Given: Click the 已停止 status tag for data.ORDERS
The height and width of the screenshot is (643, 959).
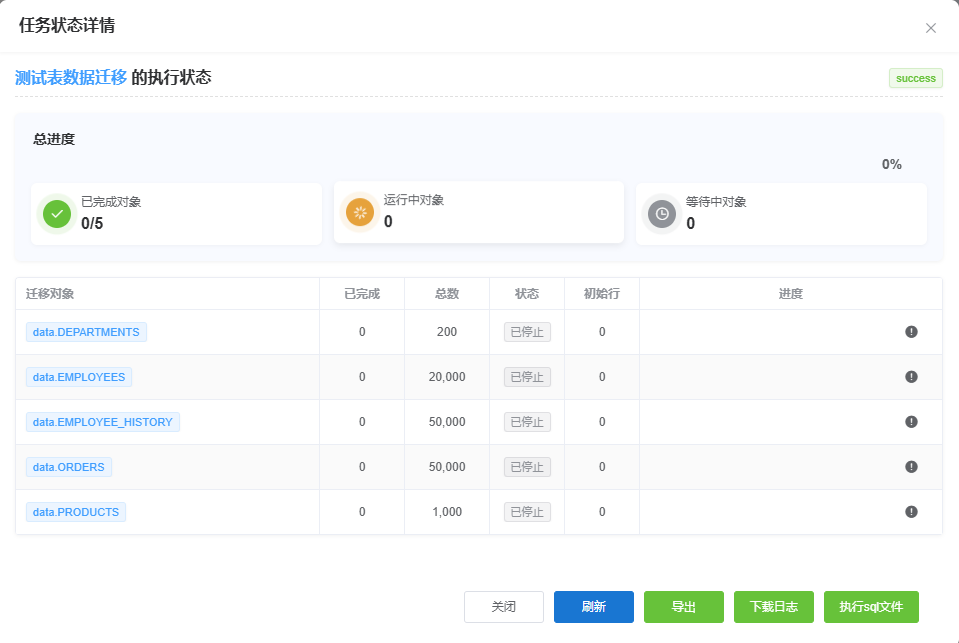Looking at the screenshot, I should coord(527,467).
